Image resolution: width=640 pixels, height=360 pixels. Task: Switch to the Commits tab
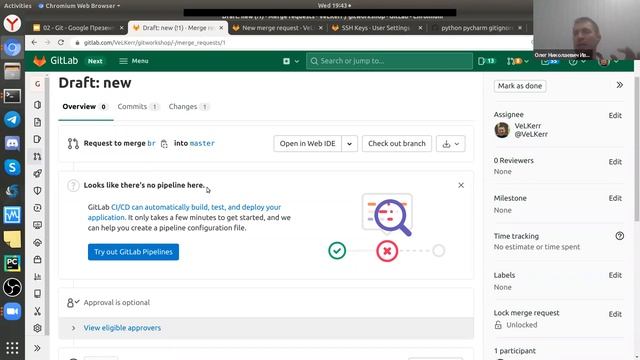(x=138, y=107)
